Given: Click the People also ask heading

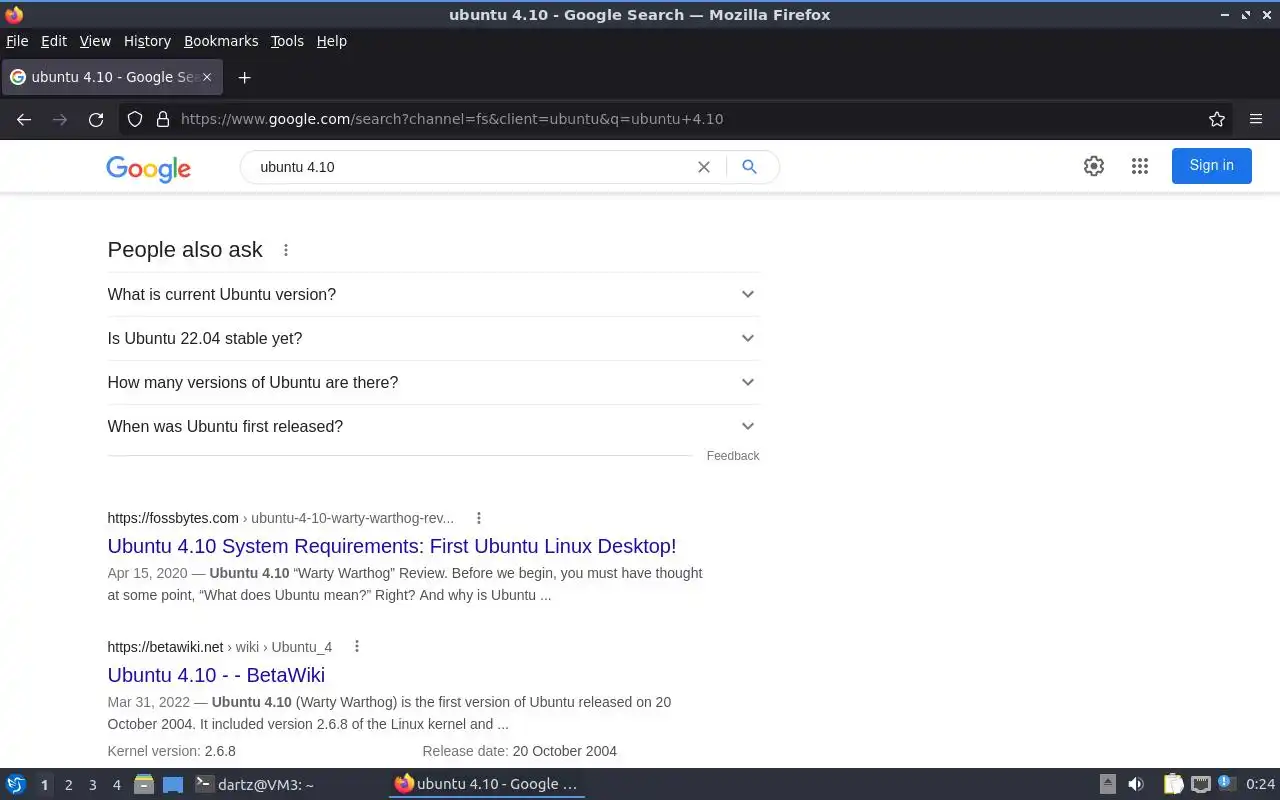Looking at the screenshot, I should pos(185,250).
